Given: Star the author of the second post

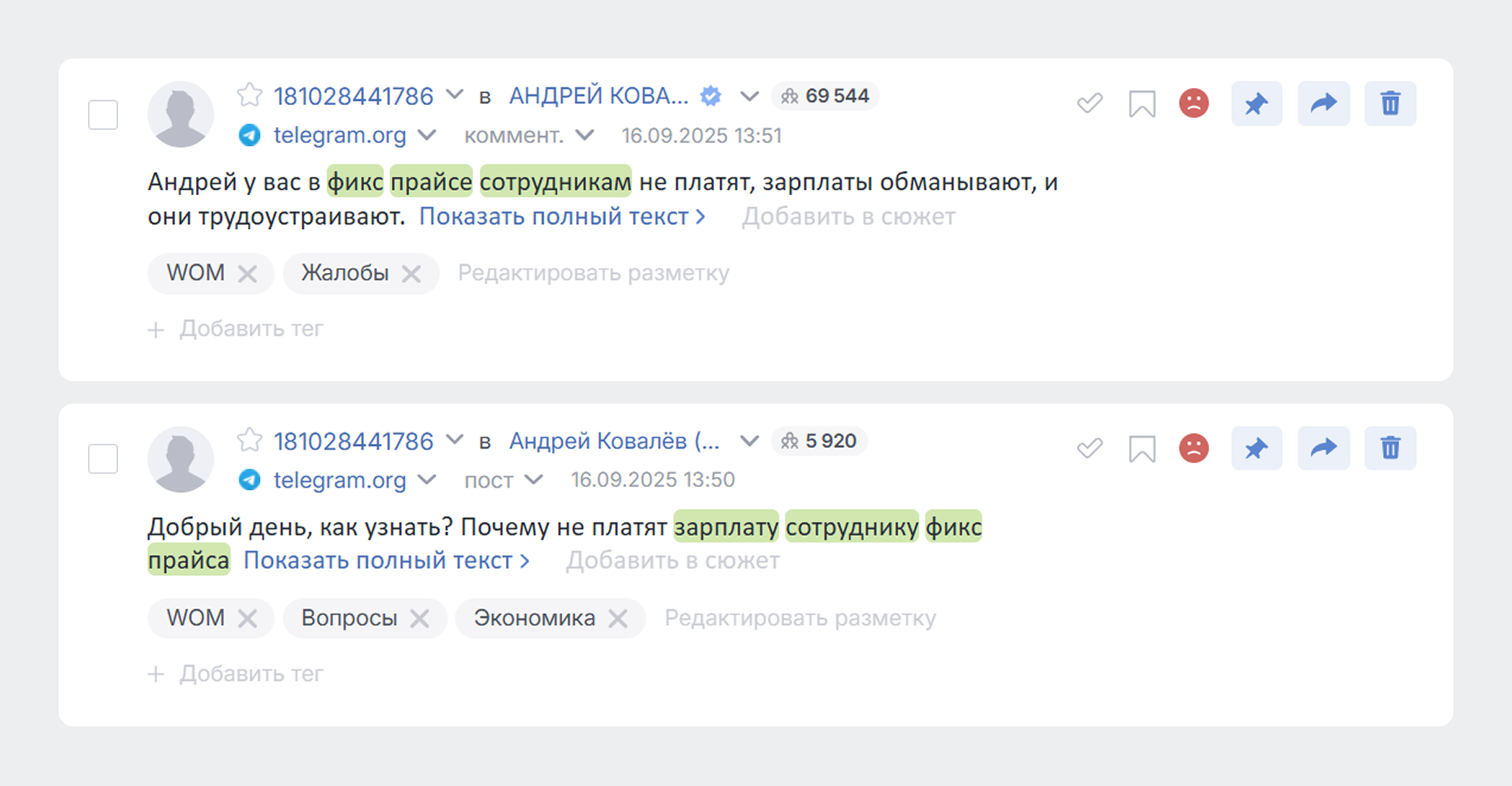Looking at the screenshot, I should click(x=249, y=440).
